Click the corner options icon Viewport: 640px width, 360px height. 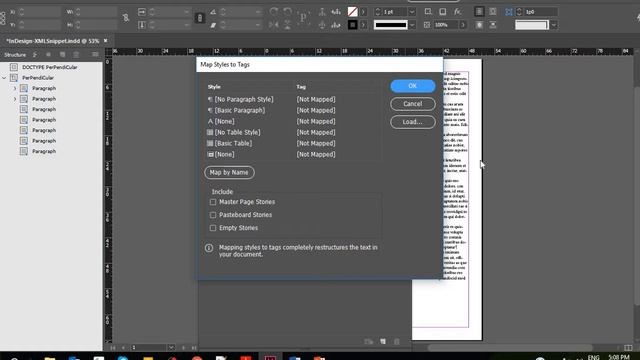(x=509, y=12)
